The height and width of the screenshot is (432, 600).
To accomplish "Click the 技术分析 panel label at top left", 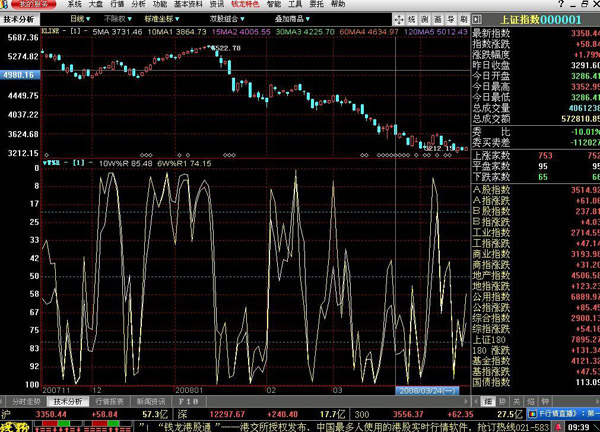I will click(20, 19).
